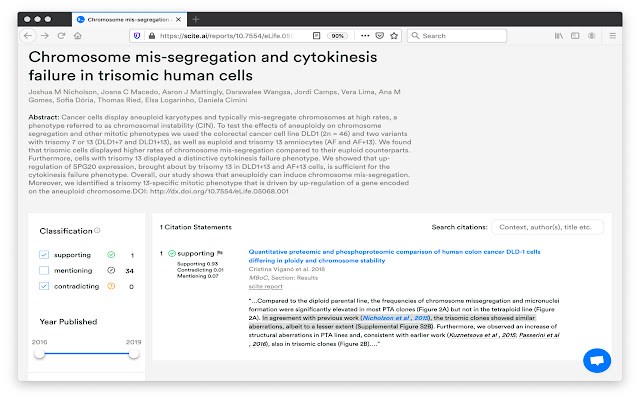
Task: Toggle the contradicting classification checkbox
Action: tap(44, 286)
